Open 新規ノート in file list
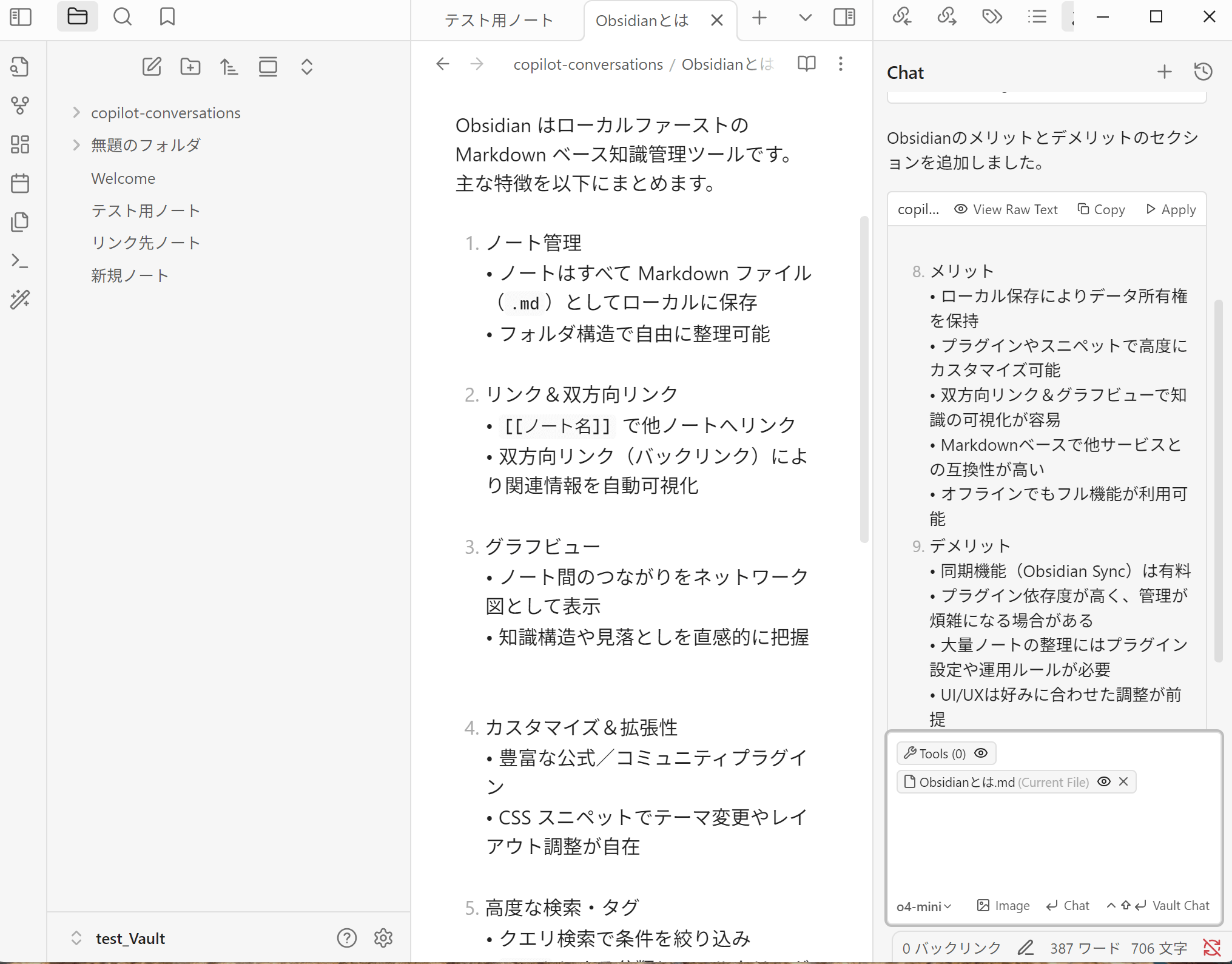Image resolution: width=1232 pixels, height=964 pixels. [x=130, y=275]
